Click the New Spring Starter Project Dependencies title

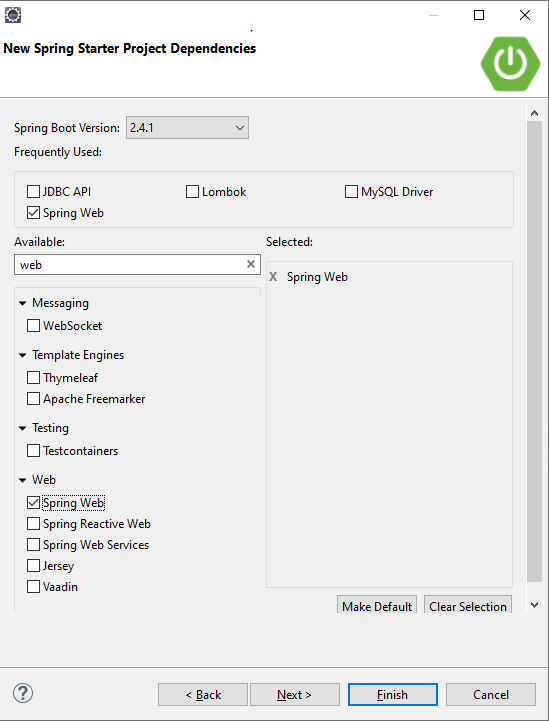pos(130,48)
